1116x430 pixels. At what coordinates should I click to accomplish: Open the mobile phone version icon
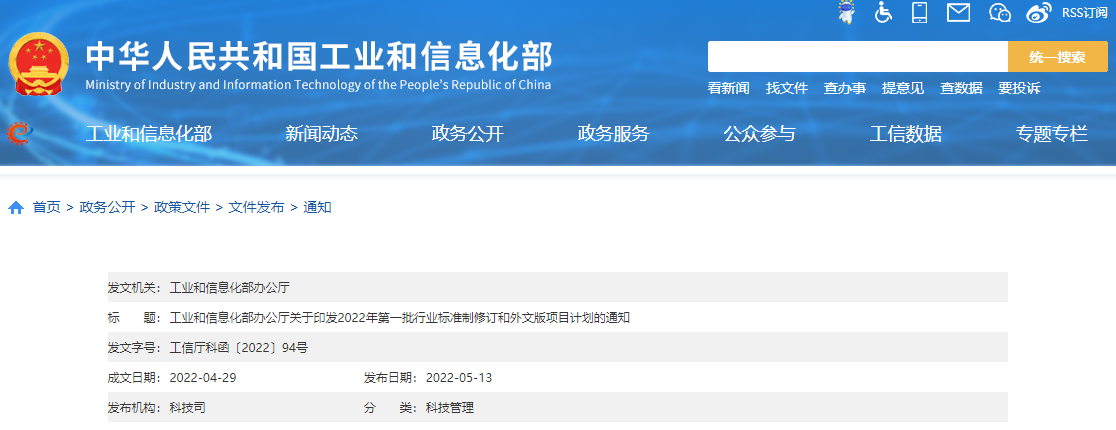[x=920, y=12]
